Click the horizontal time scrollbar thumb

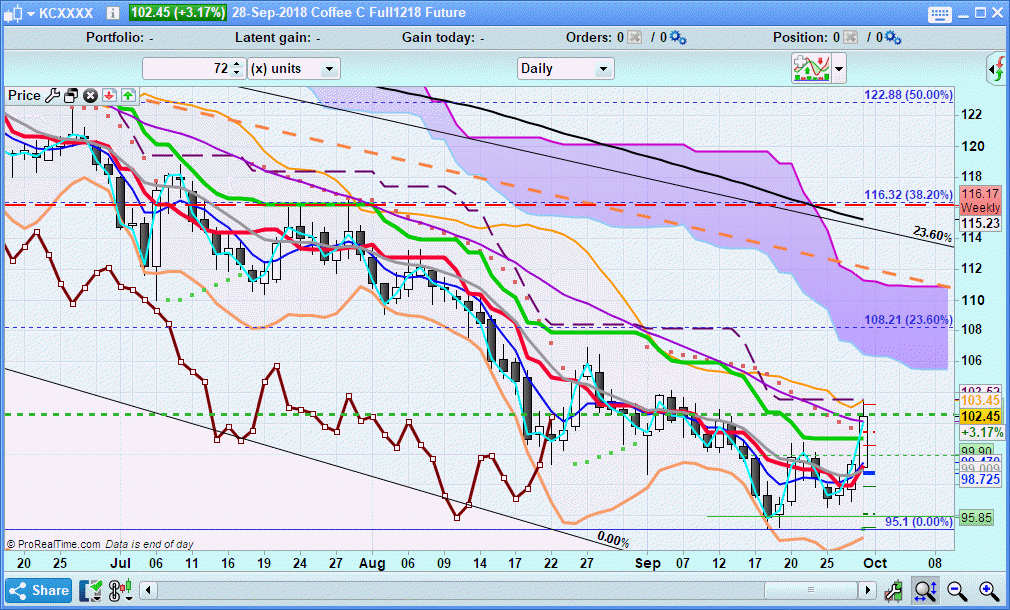click(810, 589)
